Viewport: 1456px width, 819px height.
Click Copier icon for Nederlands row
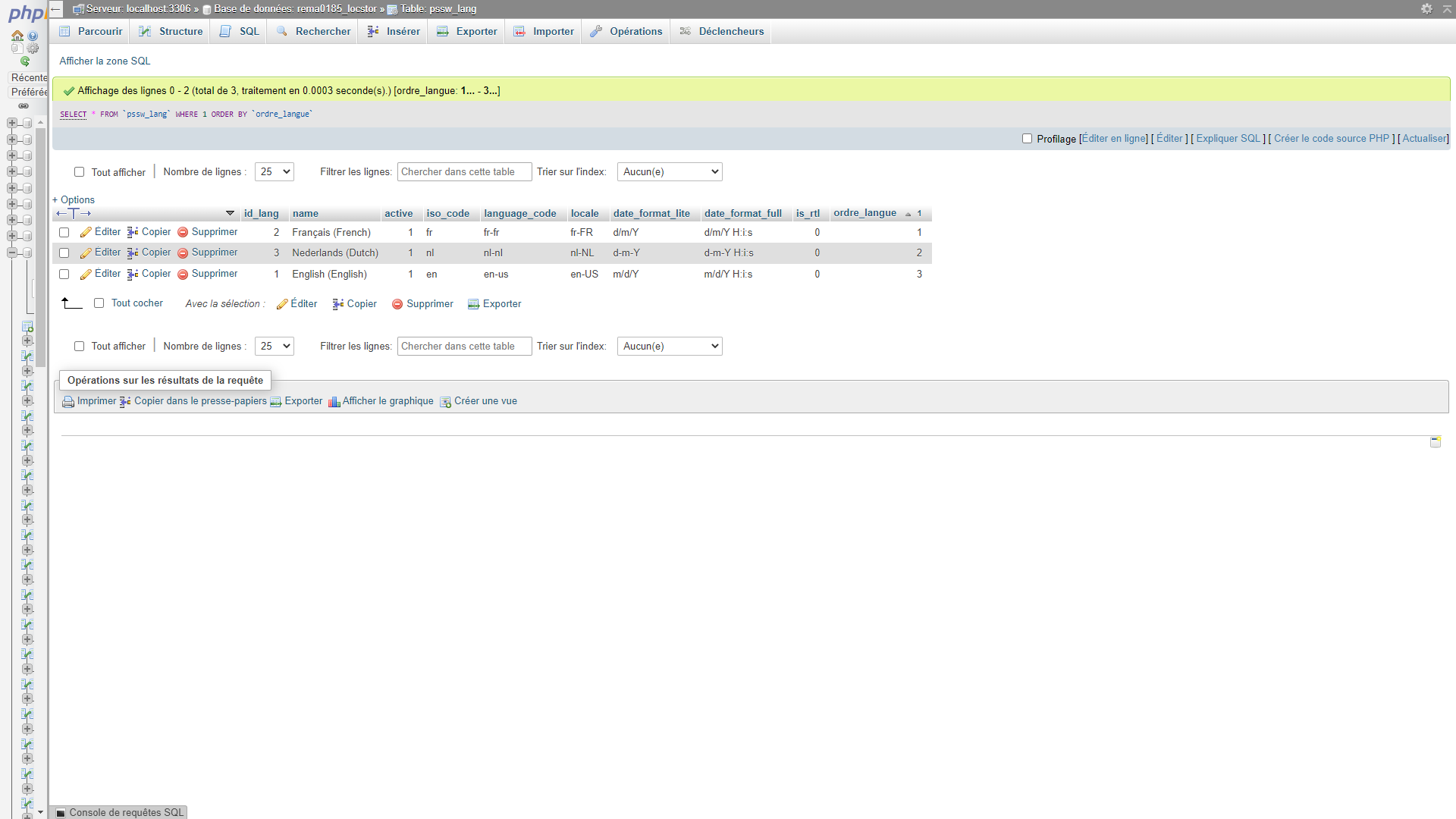[133, 253]
